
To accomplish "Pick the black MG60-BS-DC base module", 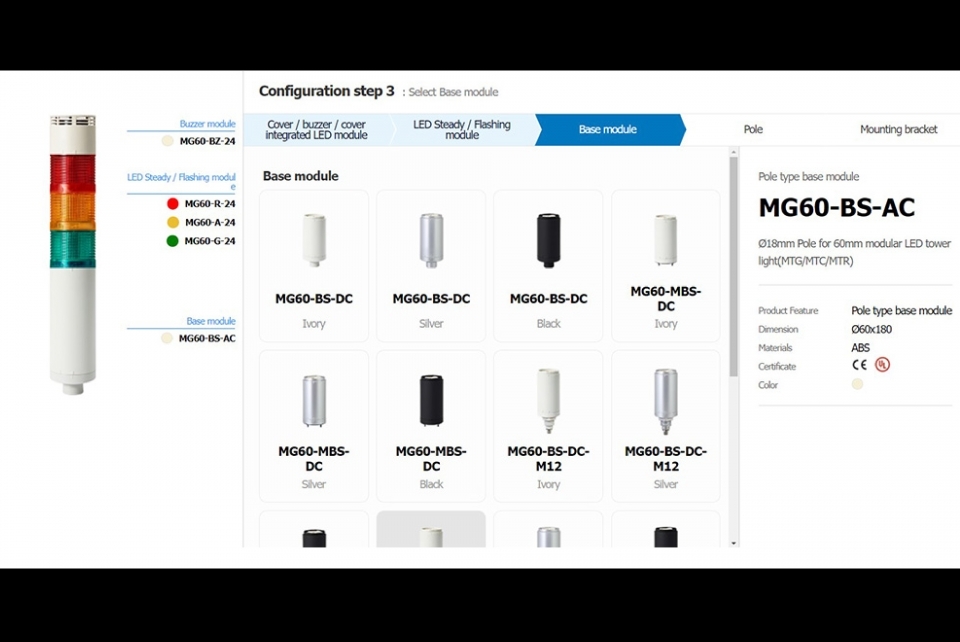I will [x=549, y=266].
